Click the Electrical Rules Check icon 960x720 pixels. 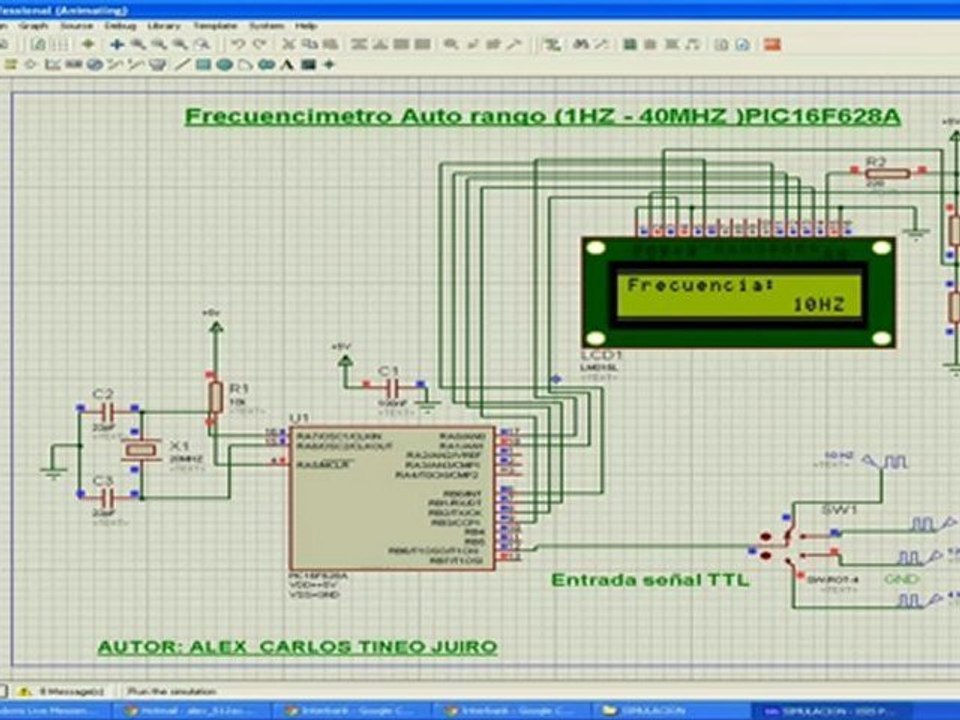(x=743, y=45)
